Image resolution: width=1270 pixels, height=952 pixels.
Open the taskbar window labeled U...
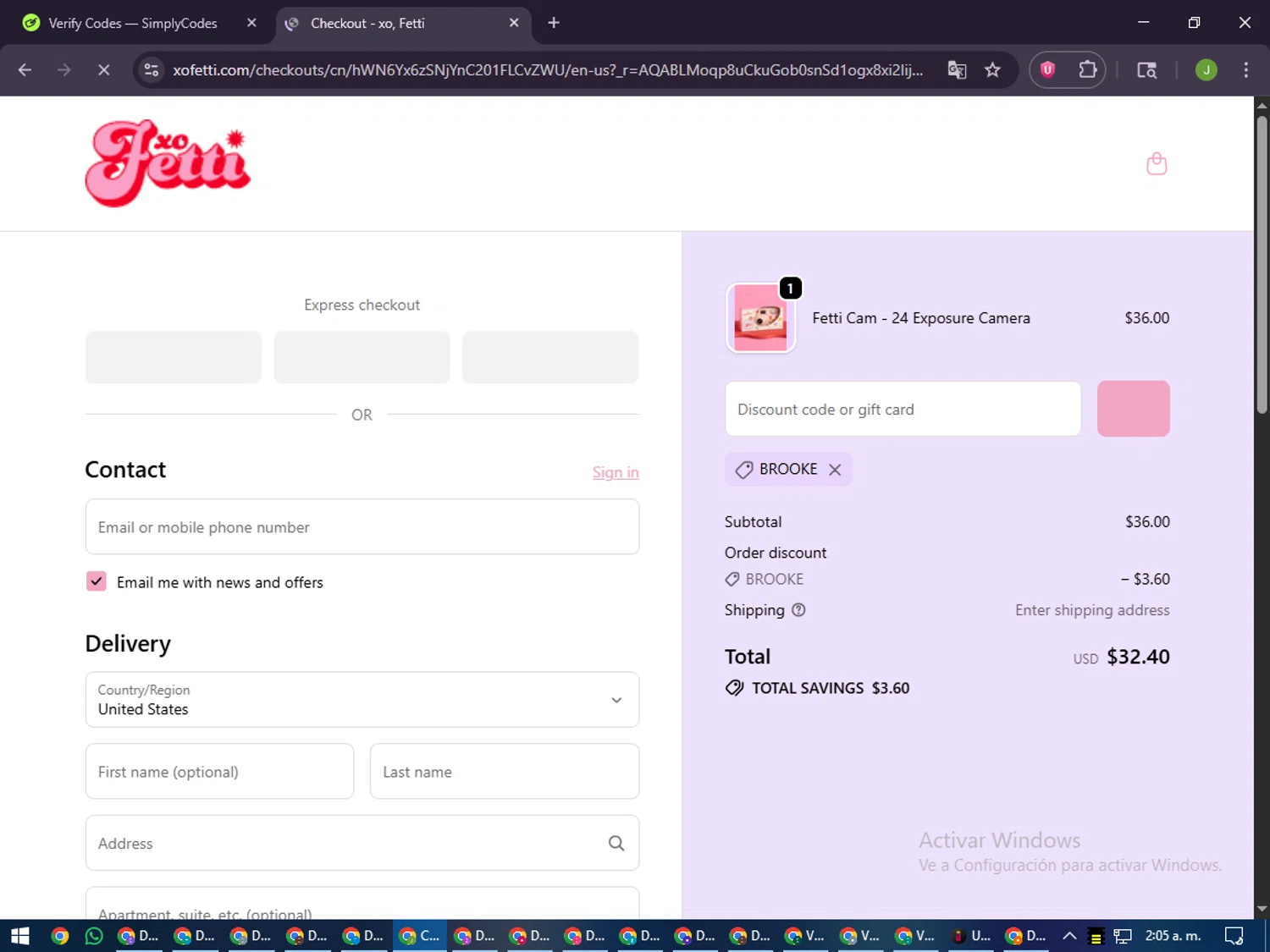970,935
